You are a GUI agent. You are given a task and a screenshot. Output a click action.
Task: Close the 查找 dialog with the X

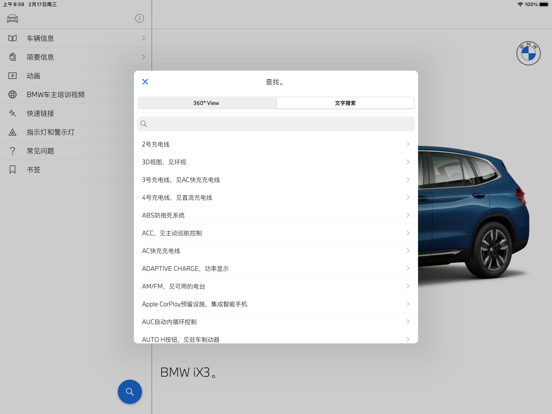pyautogui.click(x=145, y=82)
